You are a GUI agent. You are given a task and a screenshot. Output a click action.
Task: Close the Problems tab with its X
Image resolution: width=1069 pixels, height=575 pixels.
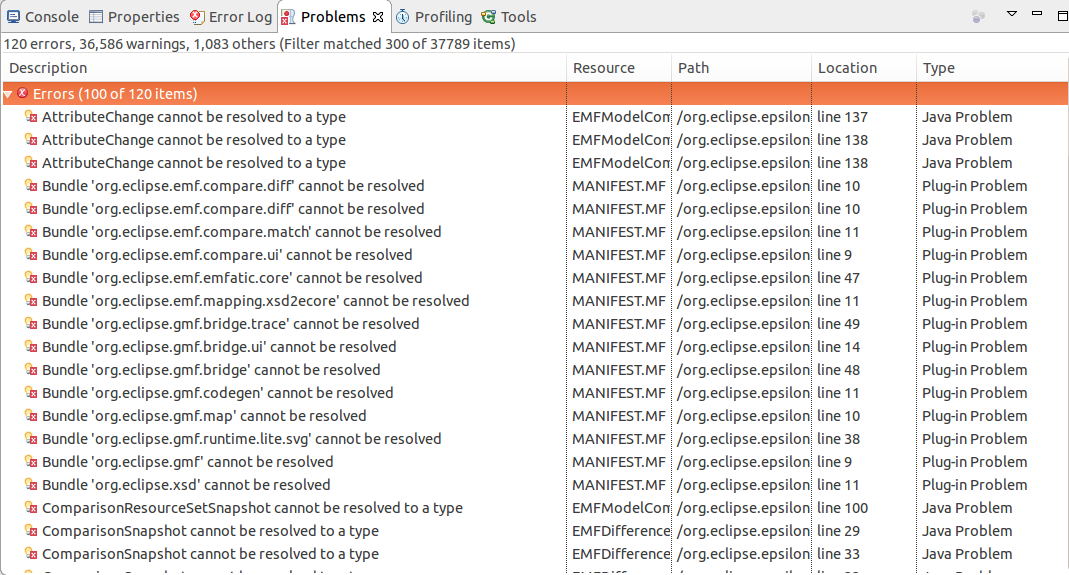point(378,17)
